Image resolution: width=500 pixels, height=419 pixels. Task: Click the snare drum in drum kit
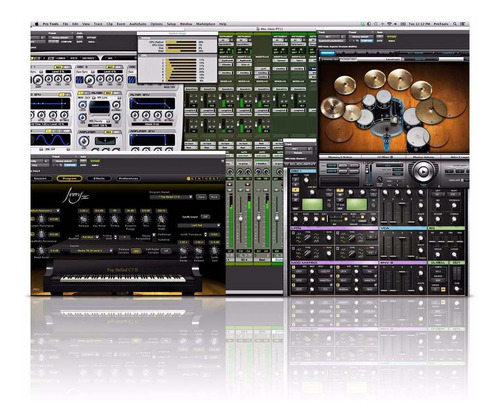pos(364,119)
